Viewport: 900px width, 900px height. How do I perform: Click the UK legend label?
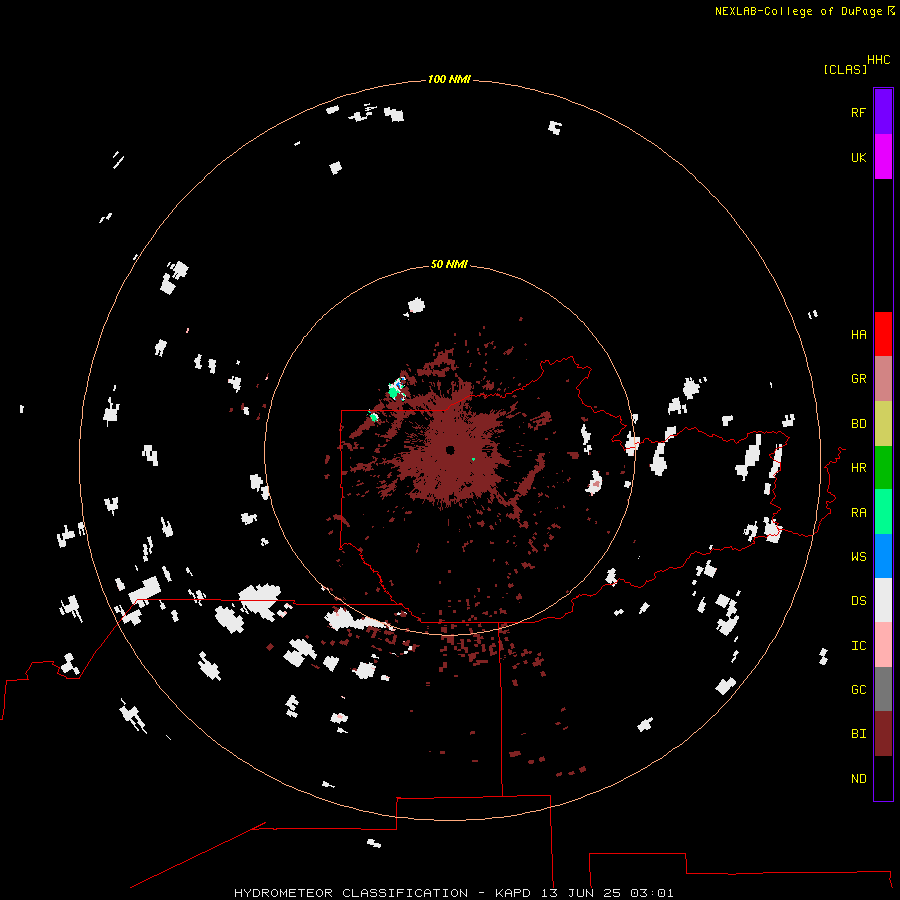858,157
